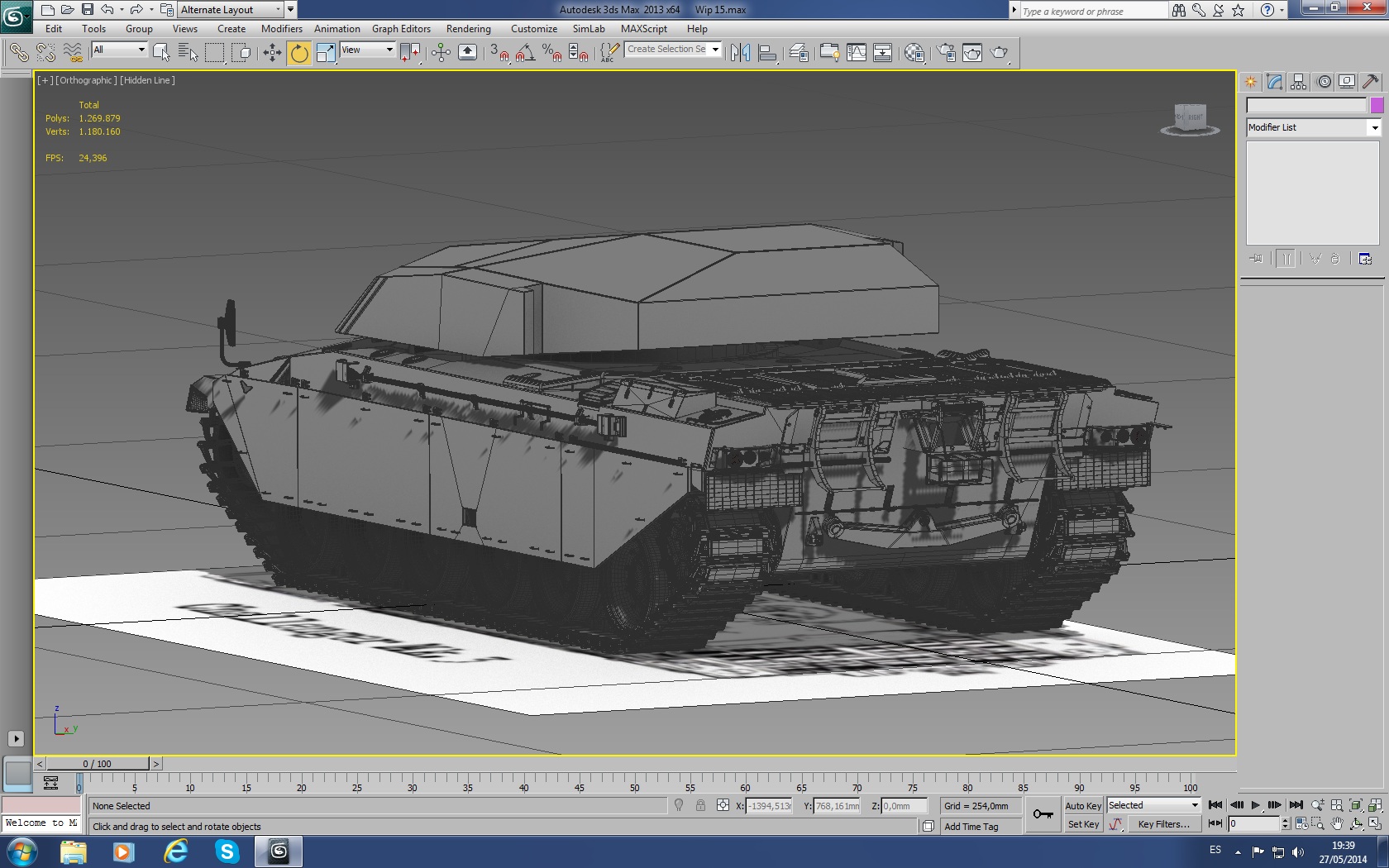The image size is (1389, 868).
Task: Click the time slider showing 0 / 100
Action: coord(98,764)
